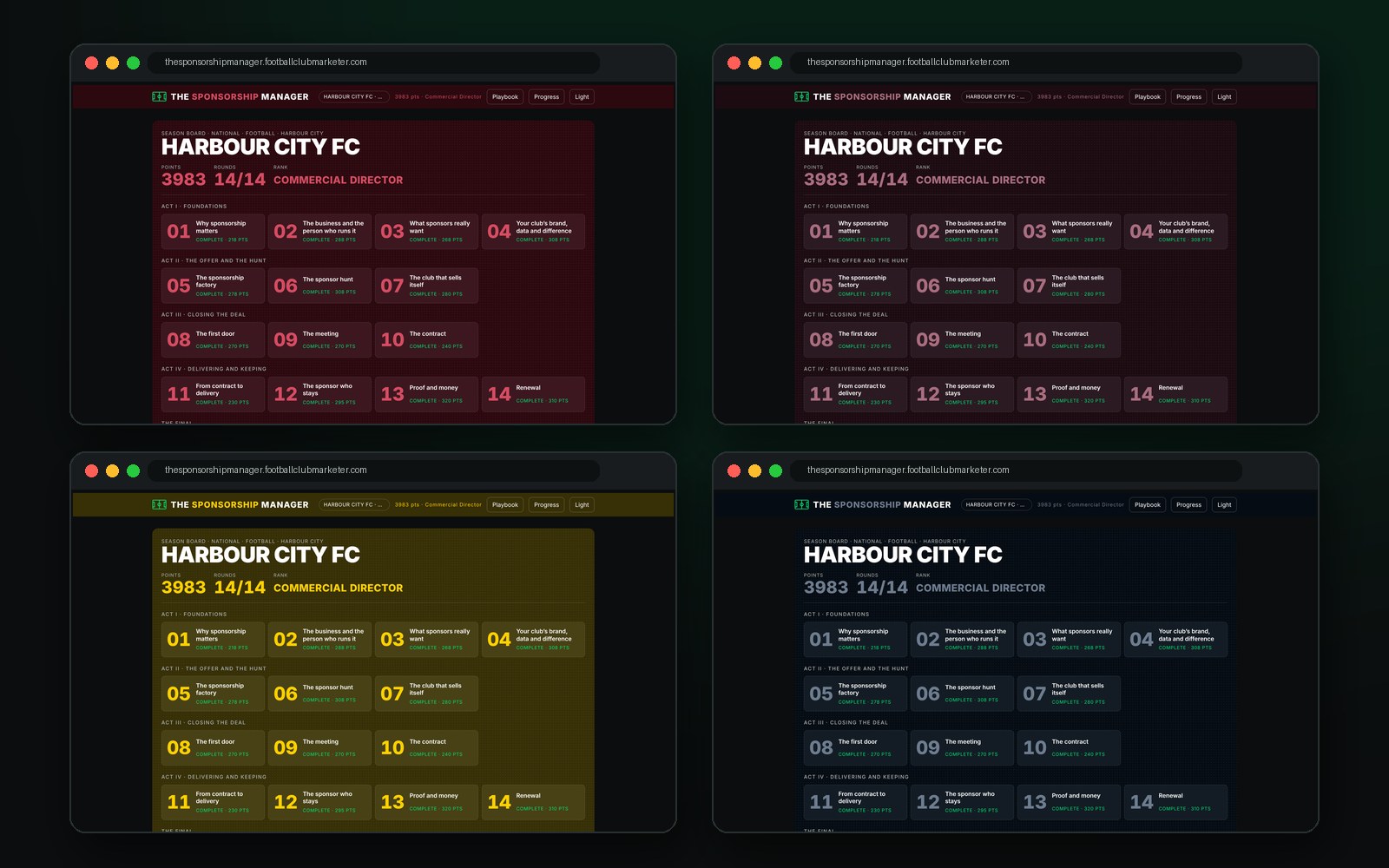Toggle Light theme in the yellow window
Viewport: 1389px width, 868px height.
[x=582, y=504]
